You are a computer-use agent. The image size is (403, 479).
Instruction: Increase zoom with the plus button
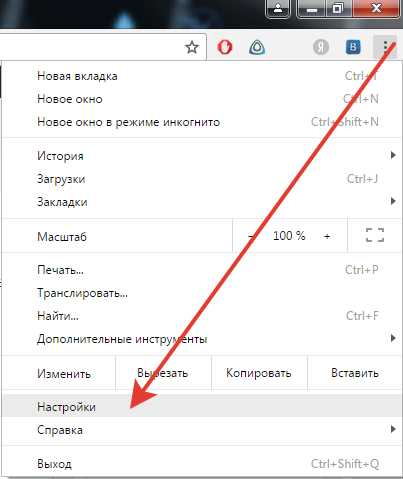tap(327, 236)
